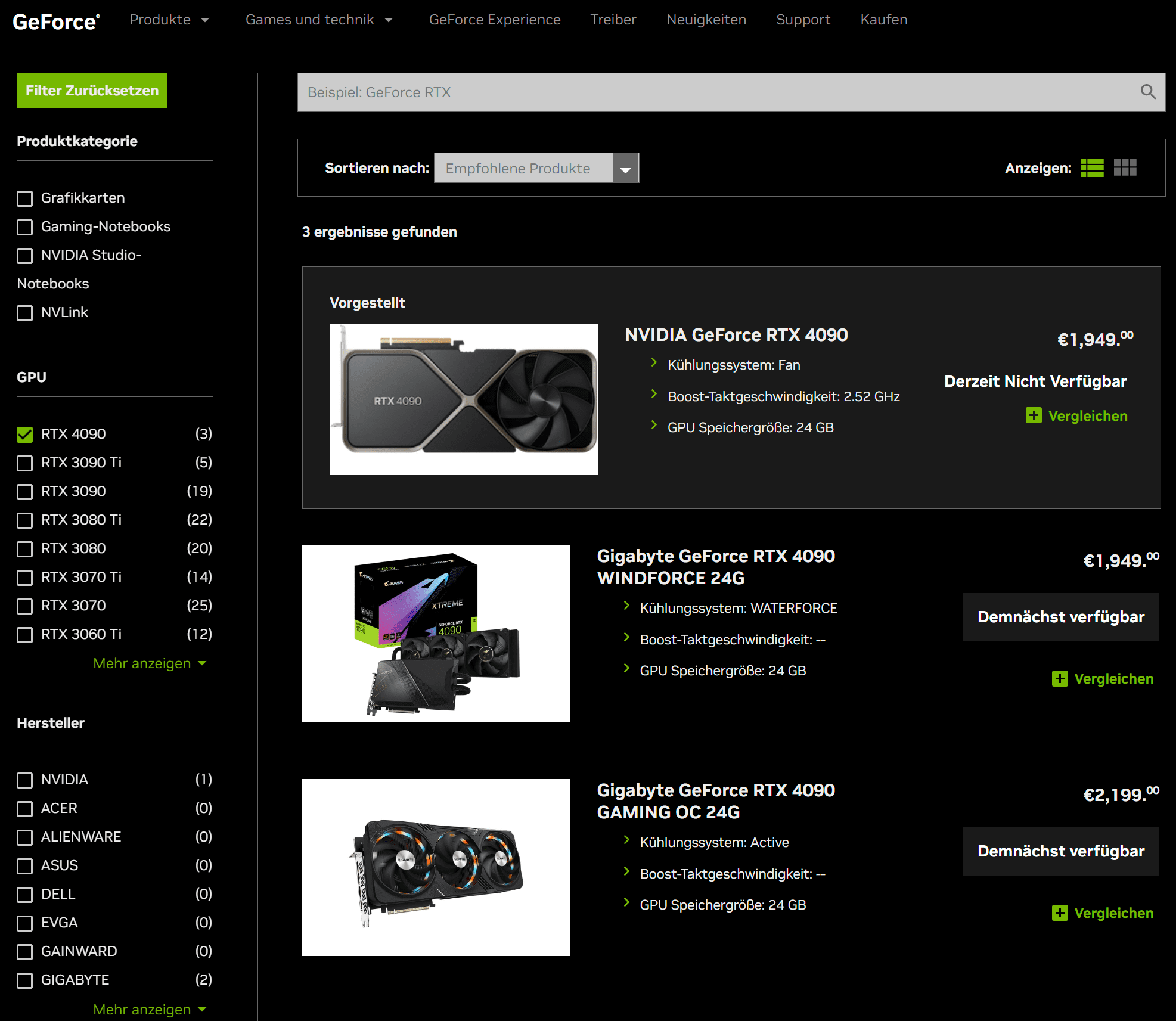Check the RTX 3080 Ti filter
Screen dimensions: 1176x1021
point(24,520)
